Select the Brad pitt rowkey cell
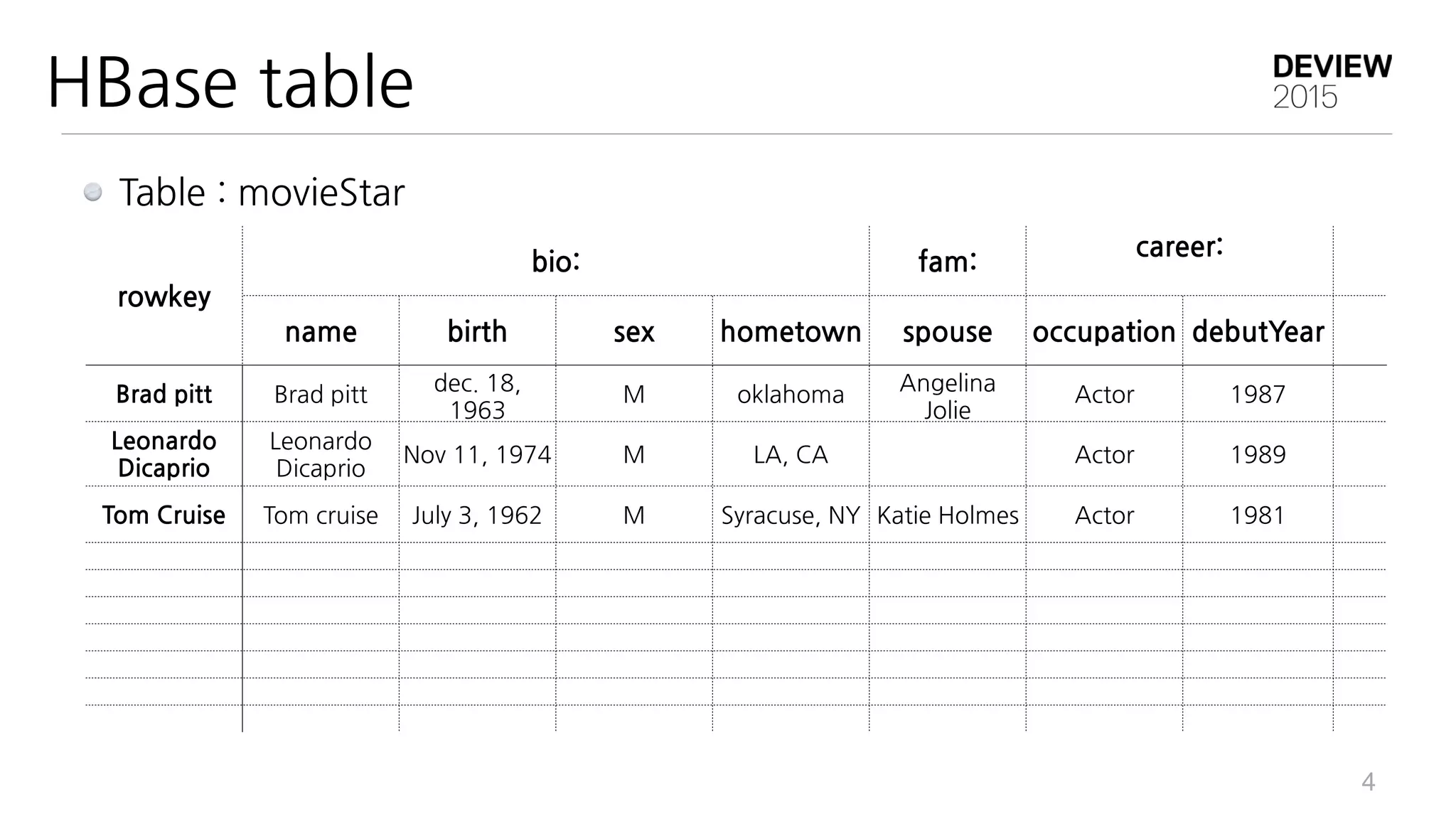 click(x=164, y=394)
